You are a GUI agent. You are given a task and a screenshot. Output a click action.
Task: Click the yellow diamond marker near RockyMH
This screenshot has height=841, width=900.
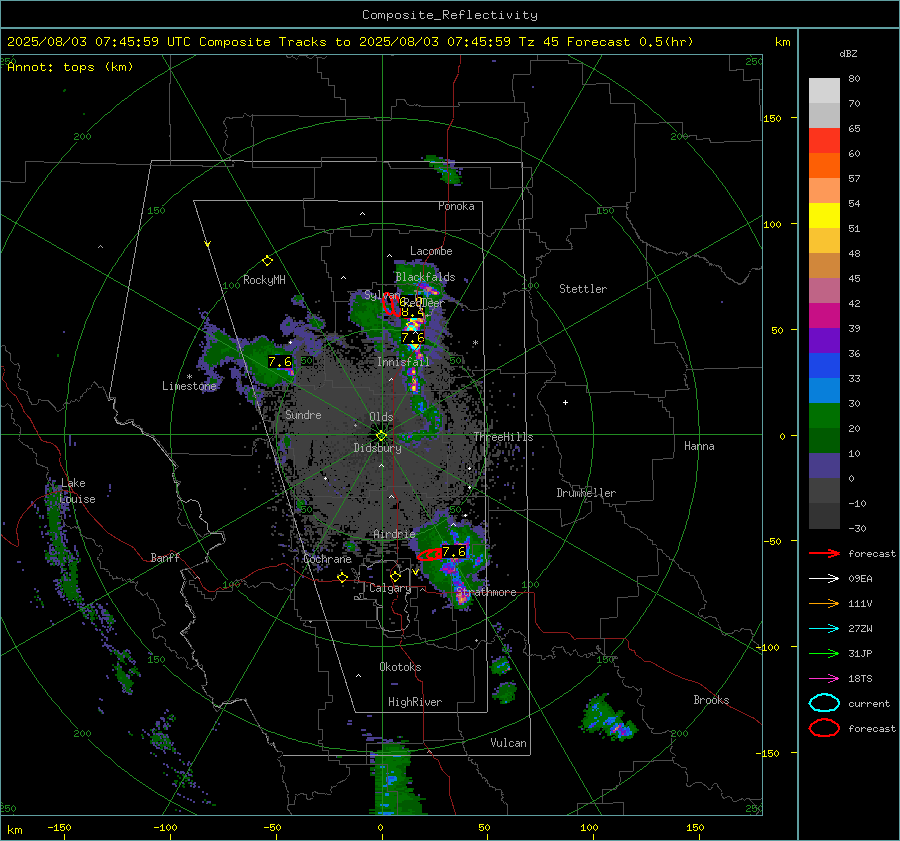[267, 261]
